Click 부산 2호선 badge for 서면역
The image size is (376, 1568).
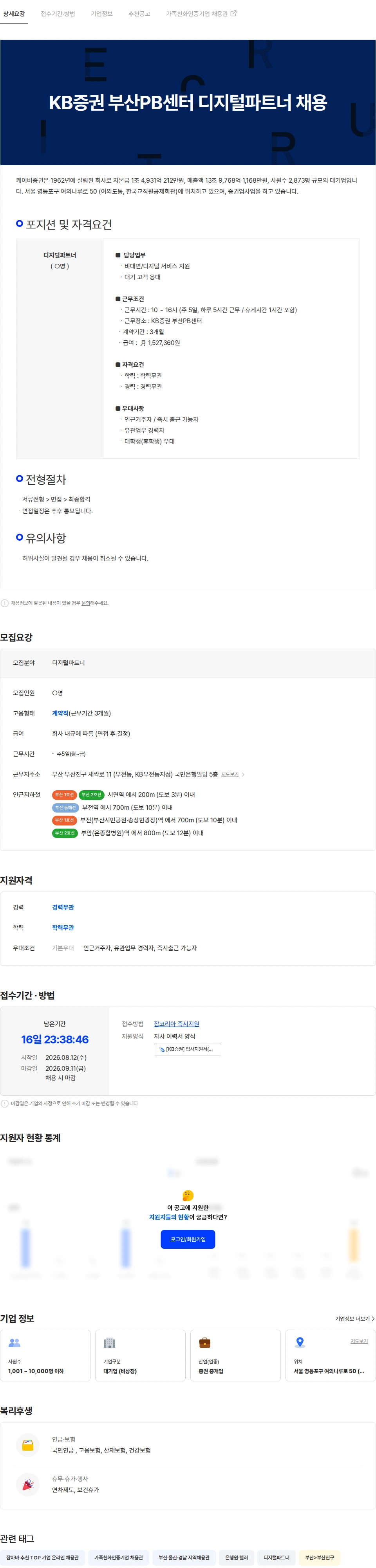[91, 795]
